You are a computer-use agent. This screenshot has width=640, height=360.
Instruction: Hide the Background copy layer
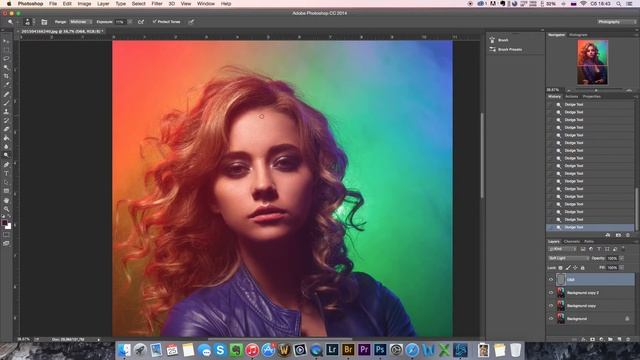click(x=551, y=306)
